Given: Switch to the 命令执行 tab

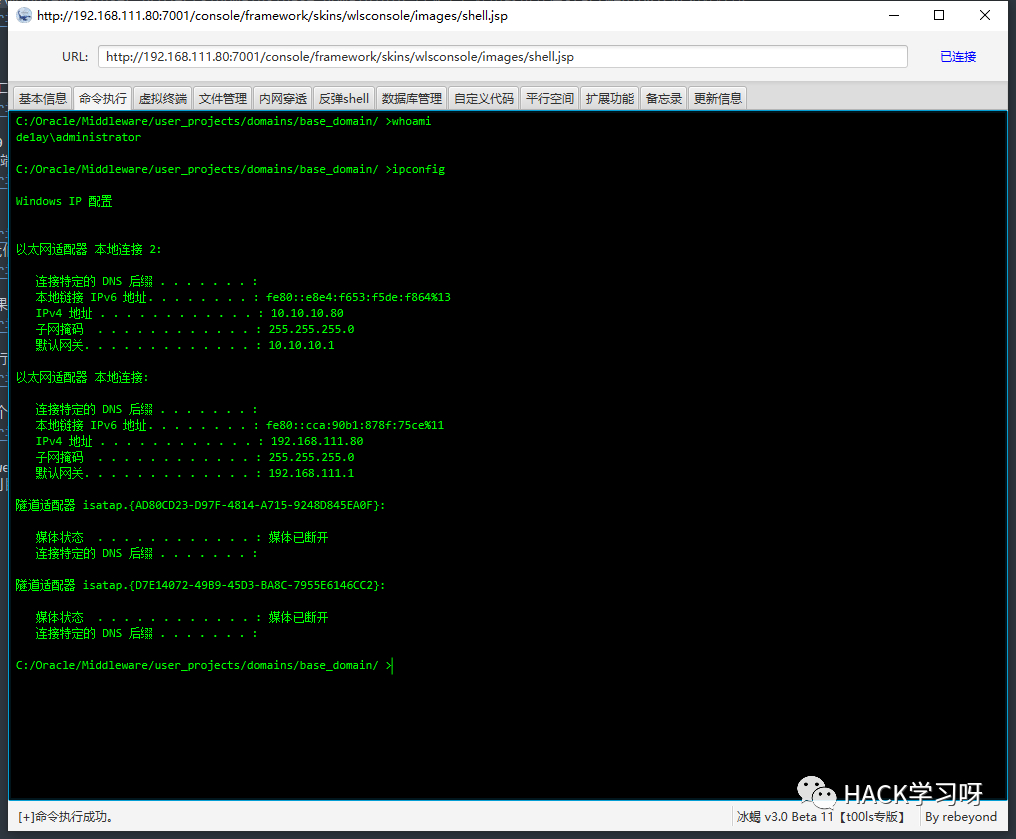Looking at the screenshot, I should click(103, 98).
